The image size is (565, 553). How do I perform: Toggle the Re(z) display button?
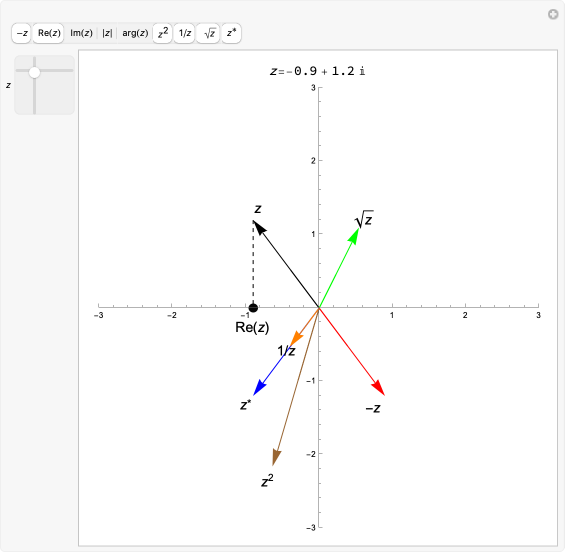(x=49, y=33)
